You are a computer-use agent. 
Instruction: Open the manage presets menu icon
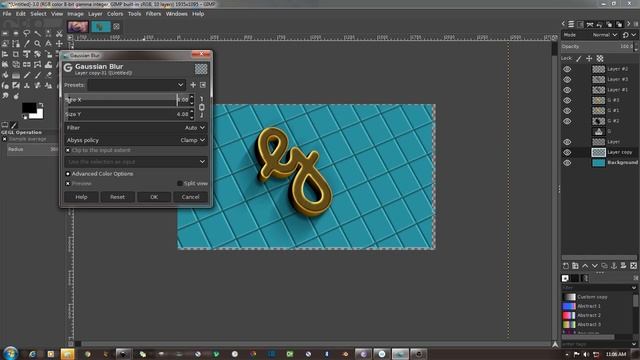click(203, 85)
